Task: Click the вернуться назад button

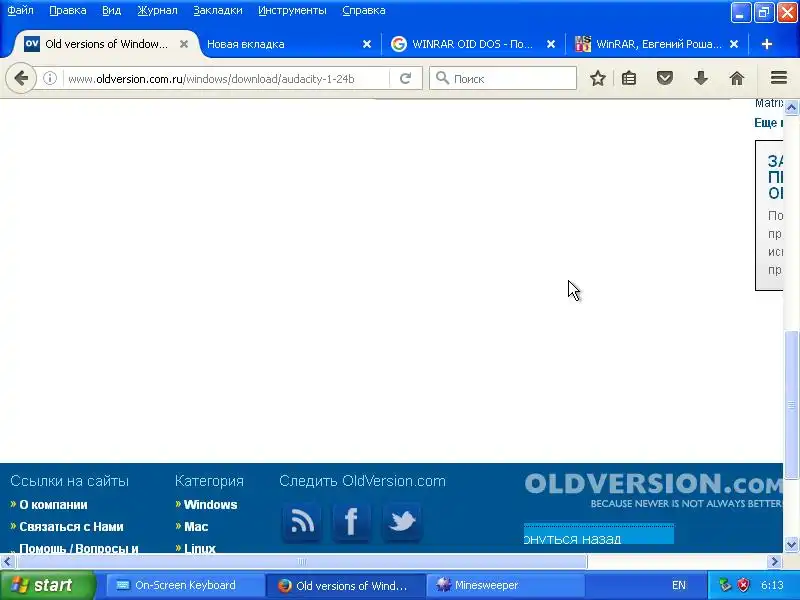Action: [x=598, y=535]
